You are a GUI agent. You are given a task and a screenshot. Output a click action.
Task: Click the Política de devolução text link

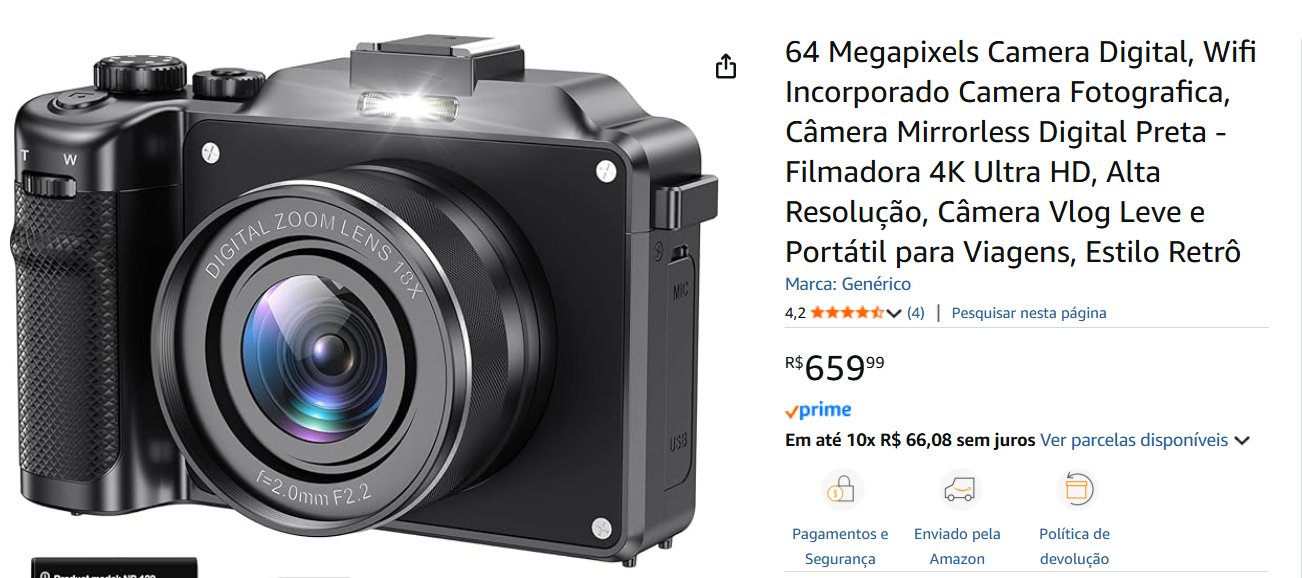(1075, 546)
